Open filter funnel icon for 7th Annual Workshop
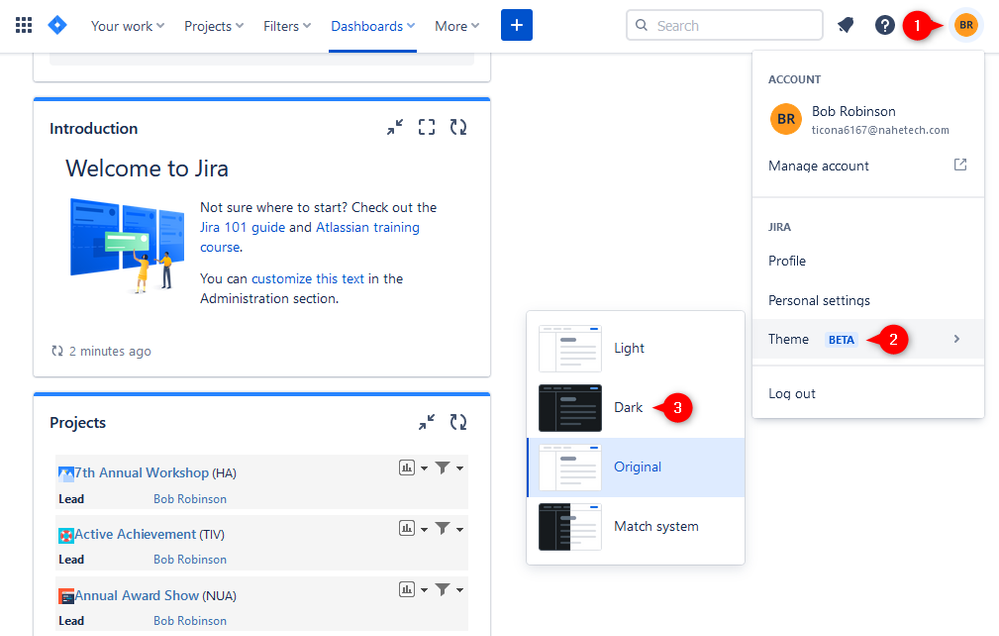 click(443, 468)
